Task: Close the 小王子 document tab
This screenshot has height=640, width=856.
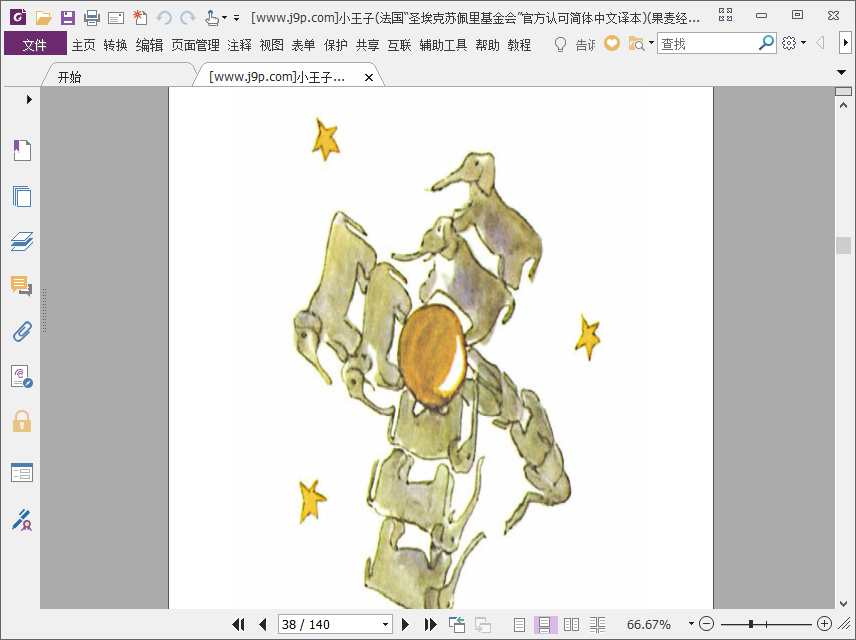Action: tap(369, 78)
